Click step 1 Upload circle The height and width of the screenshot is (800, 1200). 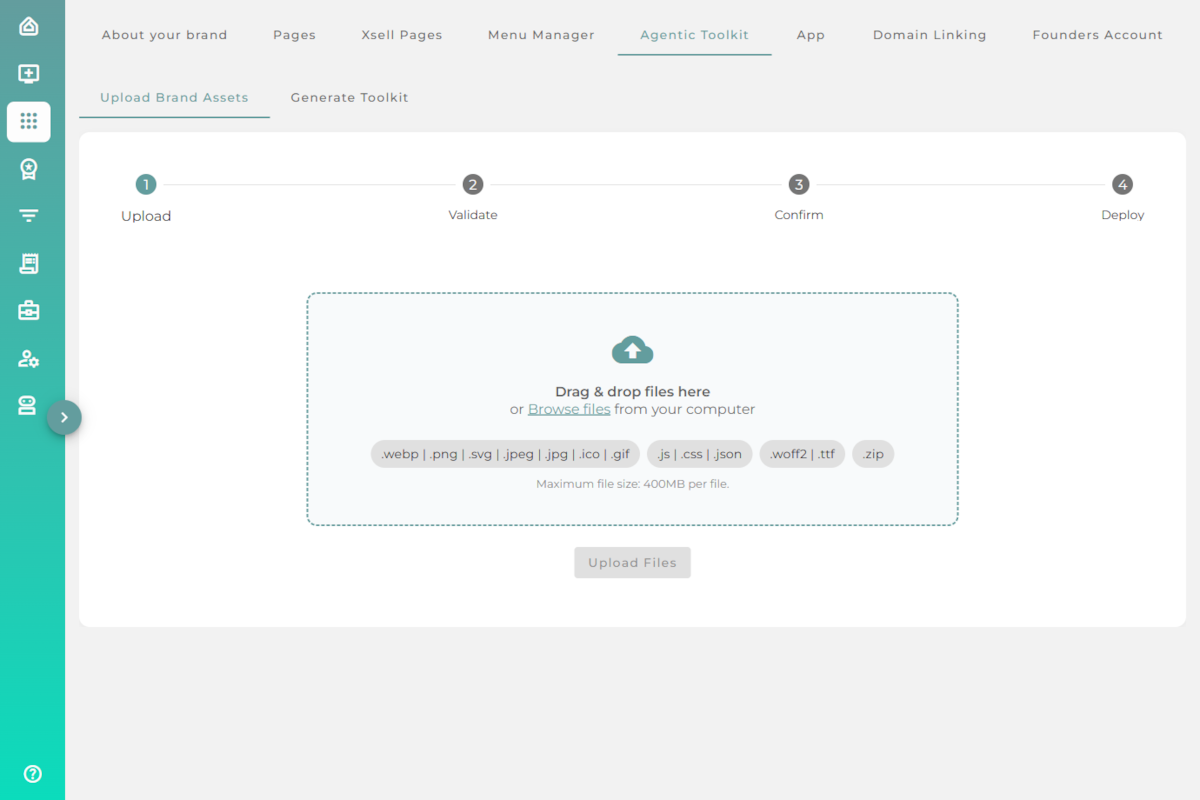click(x=146, y=184)
